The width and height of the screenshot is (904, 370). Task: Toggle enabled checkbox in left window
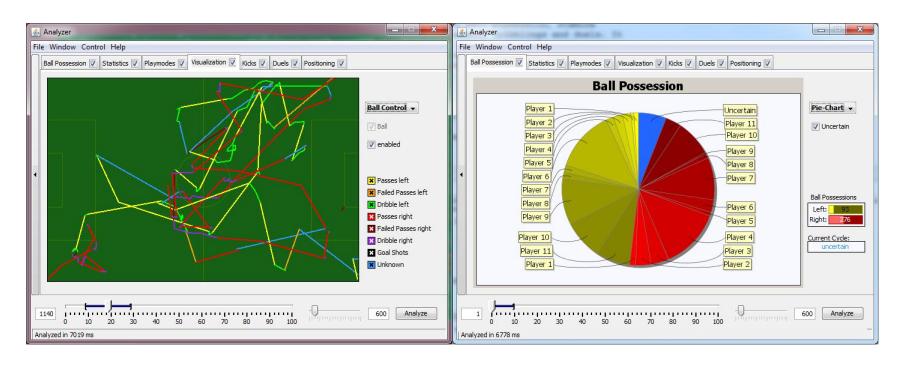coord(371,145)
